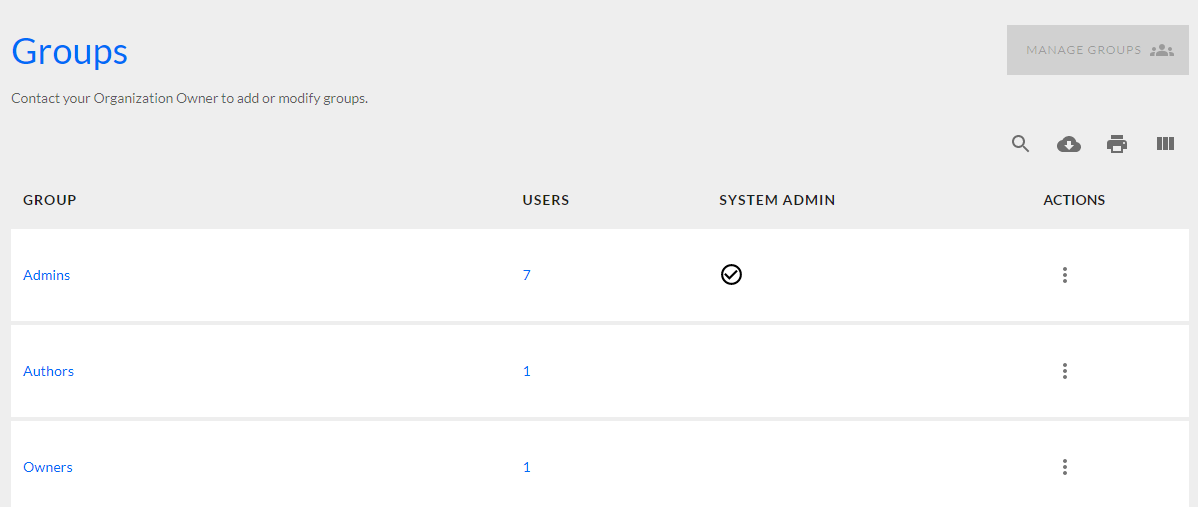This screenshot has width=1198, height=507.
Task: Sort by the Users column header
Action: pyautogui.click(x=546, y=200)
